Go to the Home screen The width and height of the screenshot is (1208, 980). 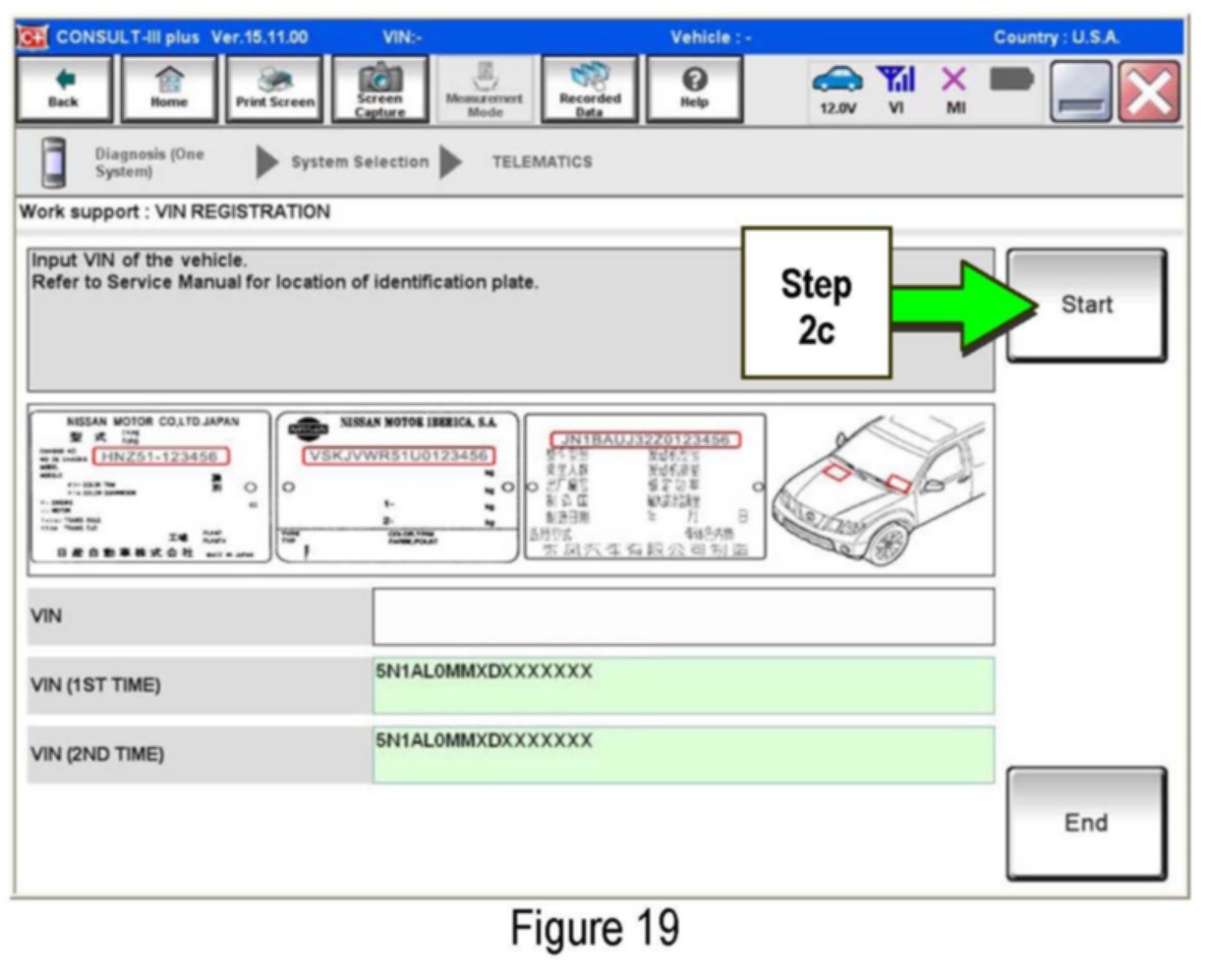[169, 89]
